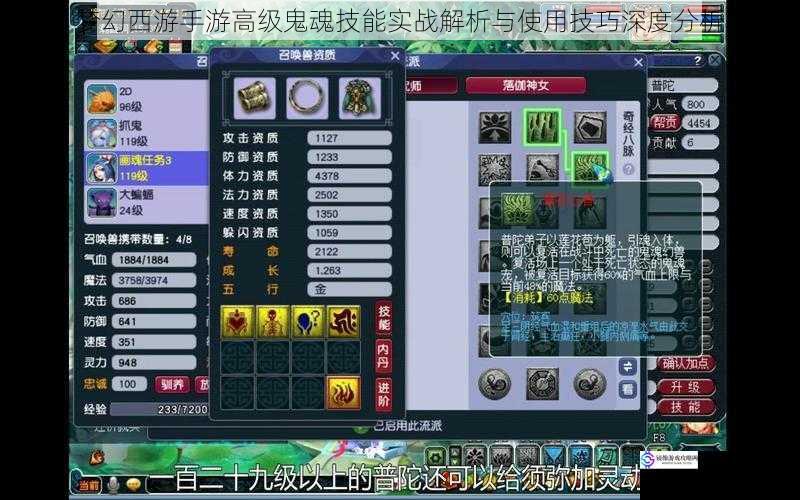Click the ring collar equipment slot

coord(307,97)
